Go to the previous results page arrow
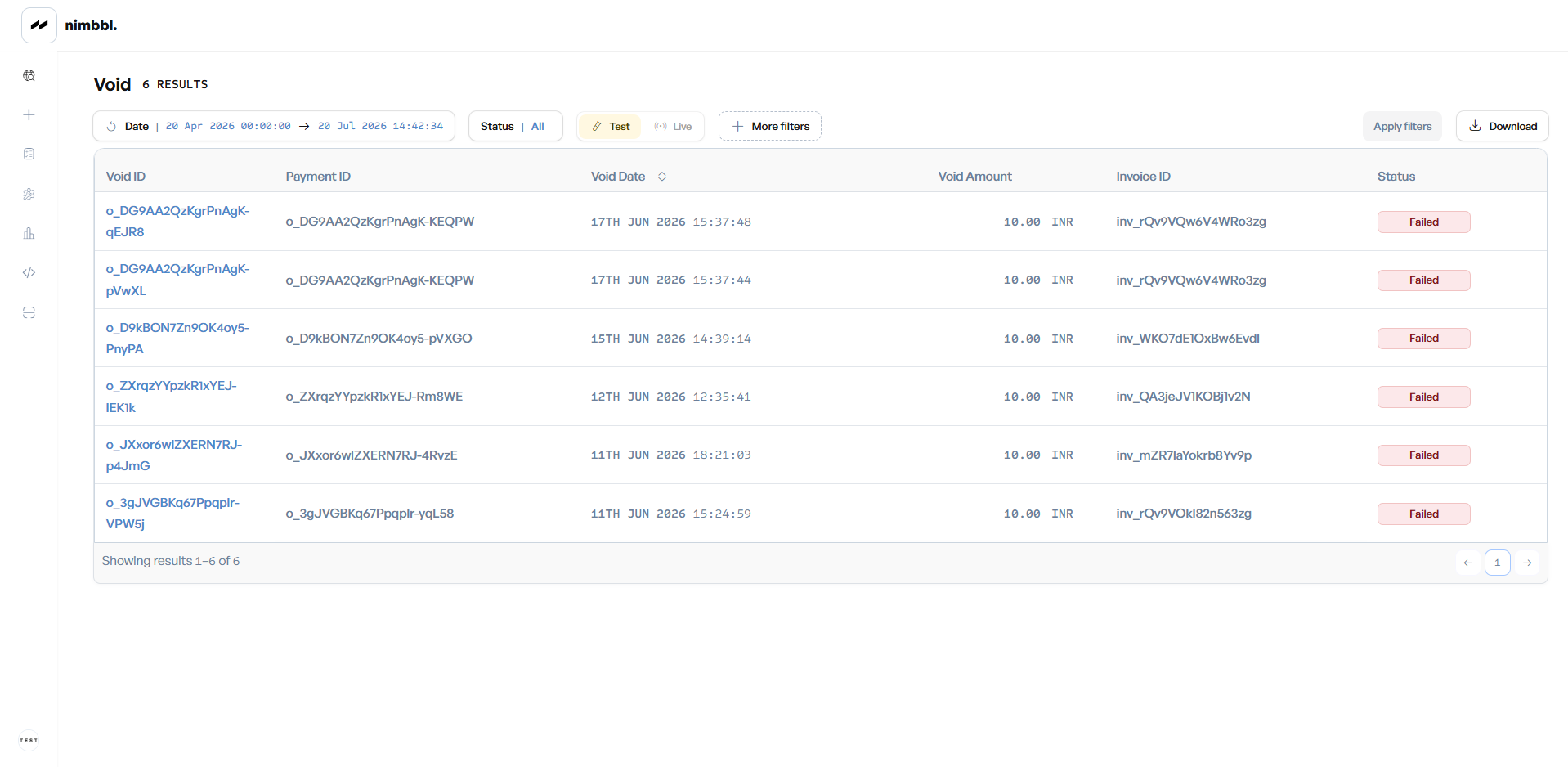1568x767 pixels. [1468, 563]
